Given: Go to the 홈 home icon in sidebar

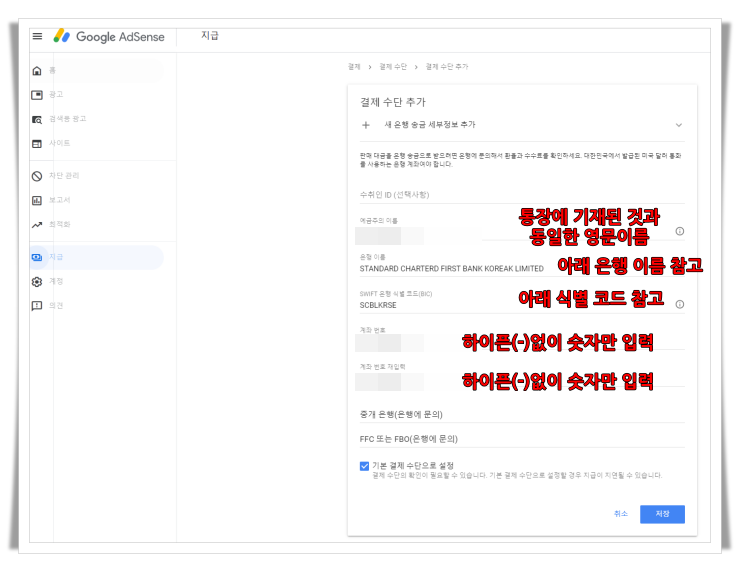Looking at the screenshot, I should (x=37, y=71).
